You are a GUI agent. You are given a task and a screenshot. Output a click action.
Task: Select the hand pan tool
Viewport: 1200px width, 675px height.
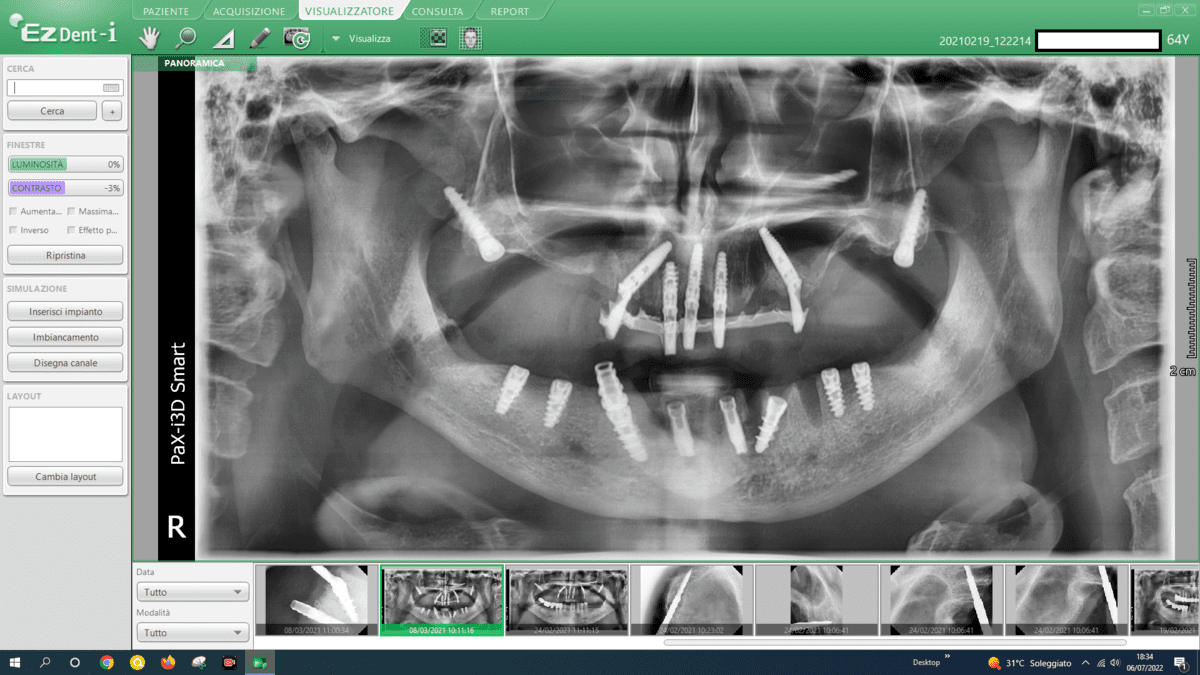(x=149, y=38)
